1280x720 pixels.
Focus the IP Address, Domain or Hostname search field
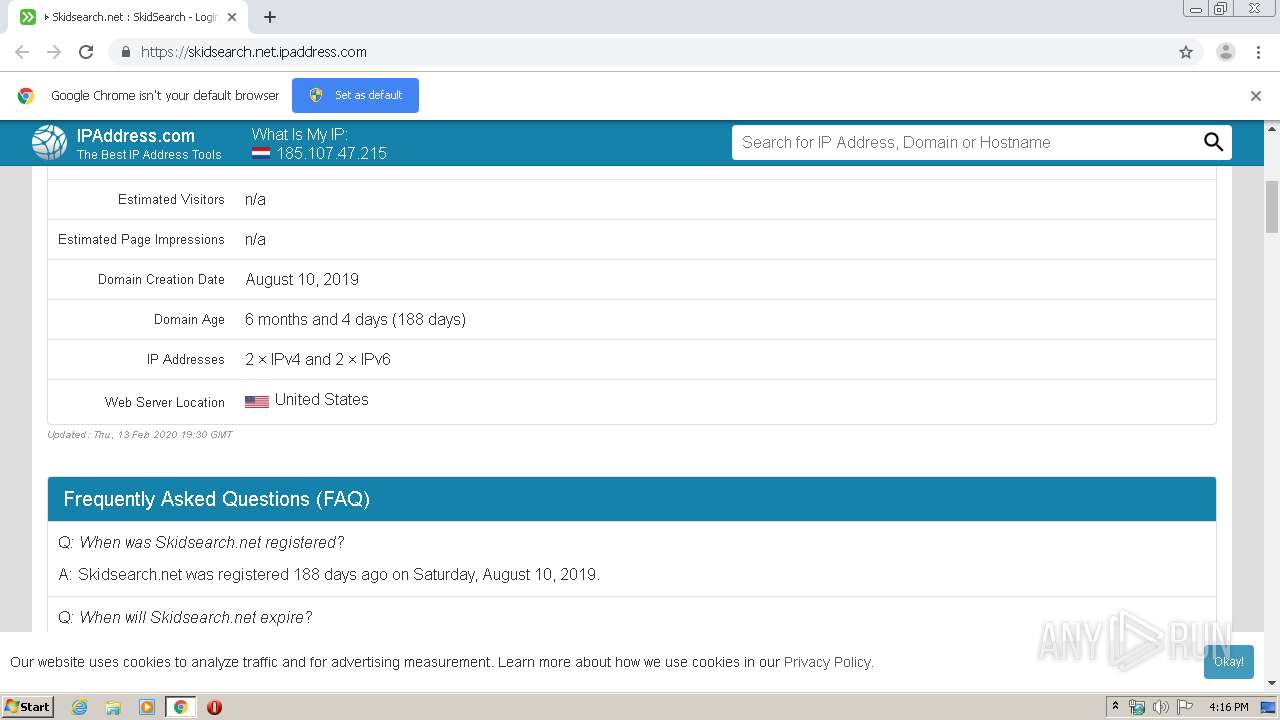pos(964,142)
